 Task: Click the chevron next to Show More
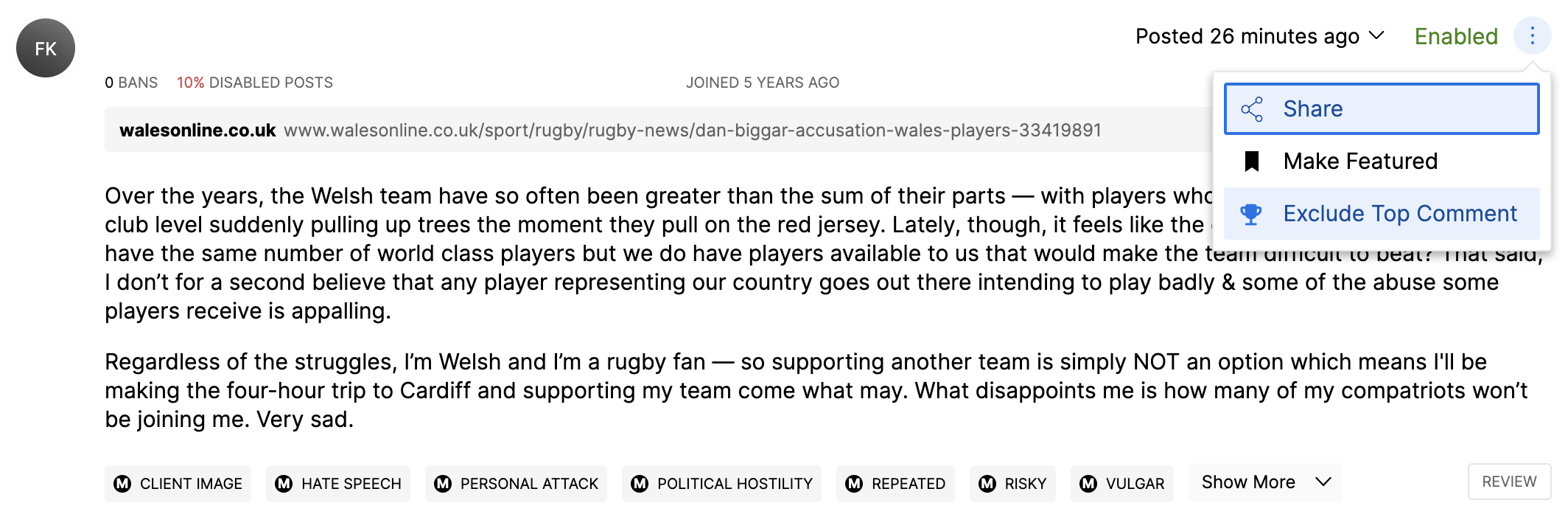[x=1323, y=482]
